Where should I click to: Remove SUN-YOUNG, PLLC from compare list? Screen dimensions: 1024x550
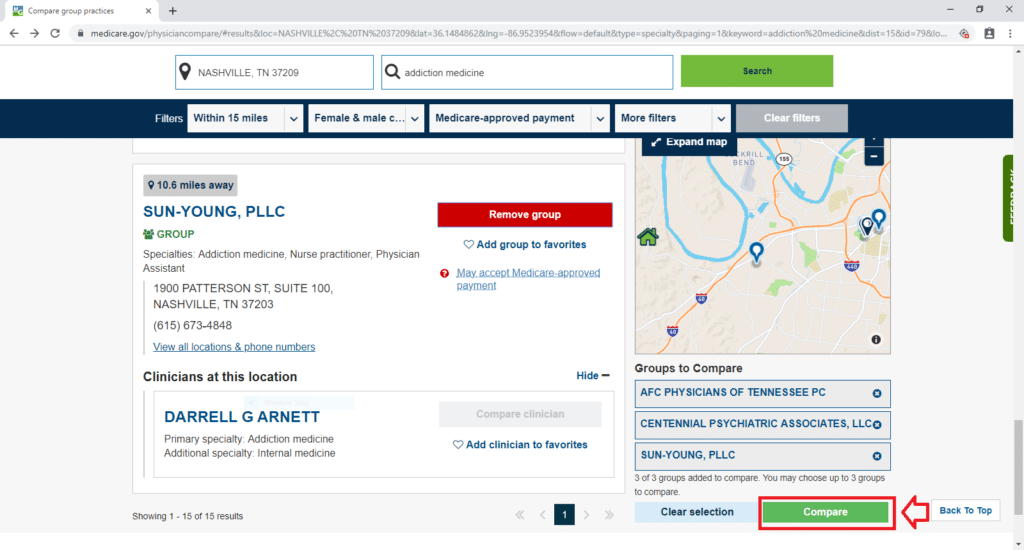click(x=877, y=456)
